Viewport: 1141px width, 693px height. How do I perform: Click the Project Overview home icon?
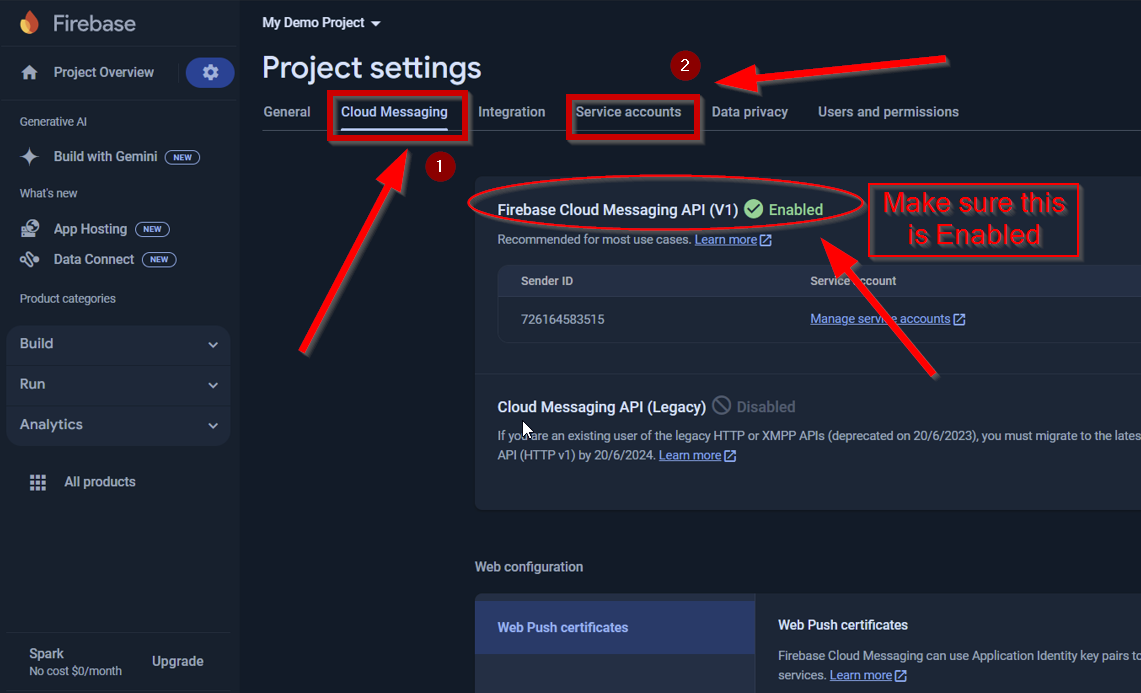tap(30, 72)
